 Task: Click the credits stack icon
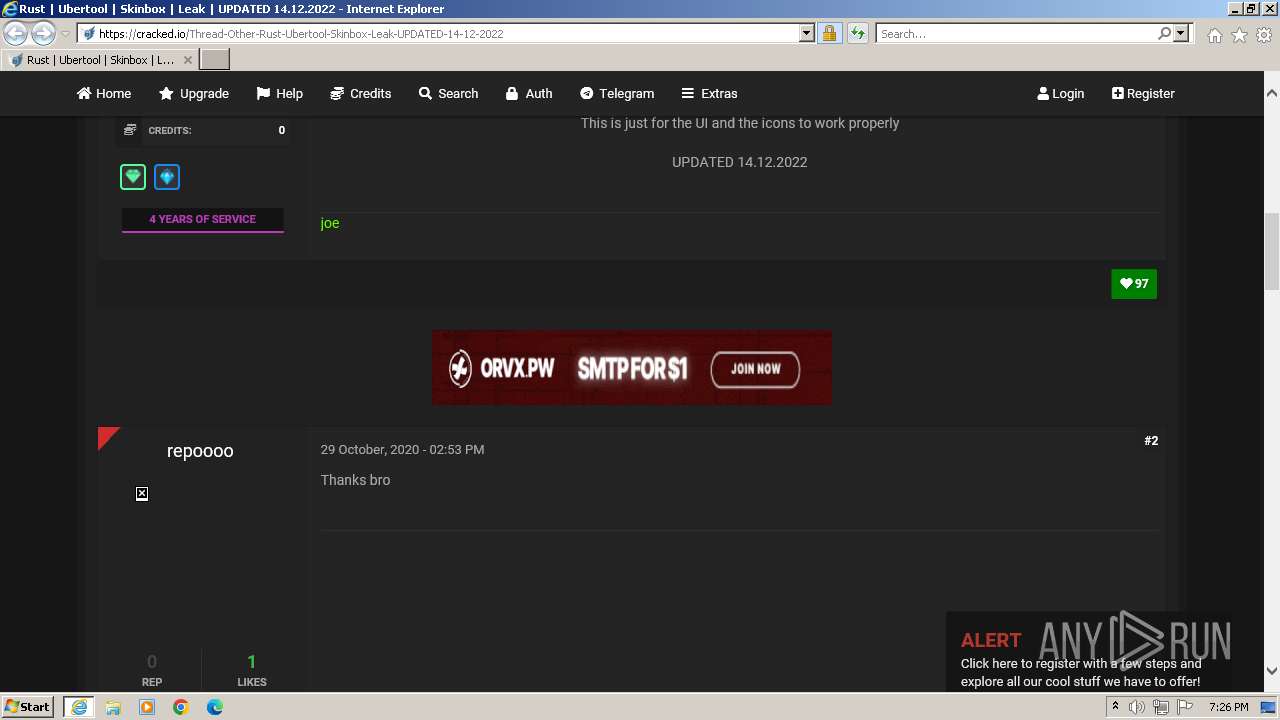(130, 130)
